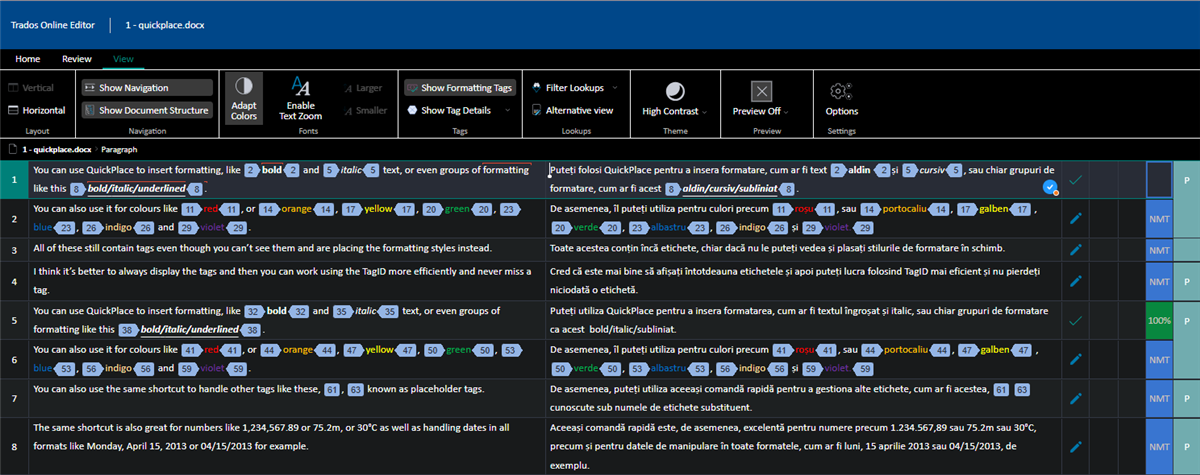Open the Preview Off dropdown
The image size is (1200, 475).
click(x=762, y=100)
